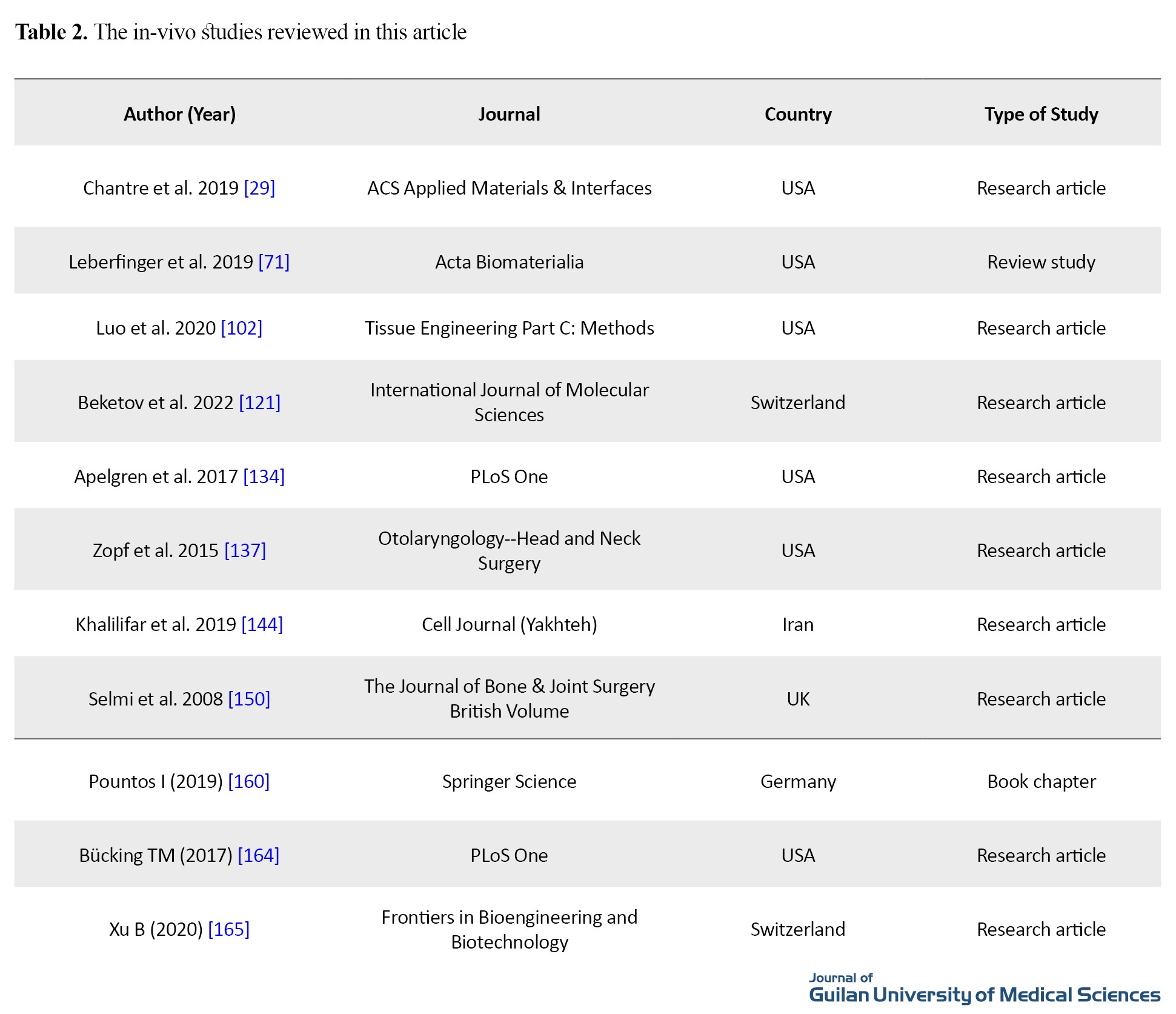The height and width of the screenshot is (1014, 1176).
Task: Open citation link [71] for Leberfinger
Action: point(274,262)
